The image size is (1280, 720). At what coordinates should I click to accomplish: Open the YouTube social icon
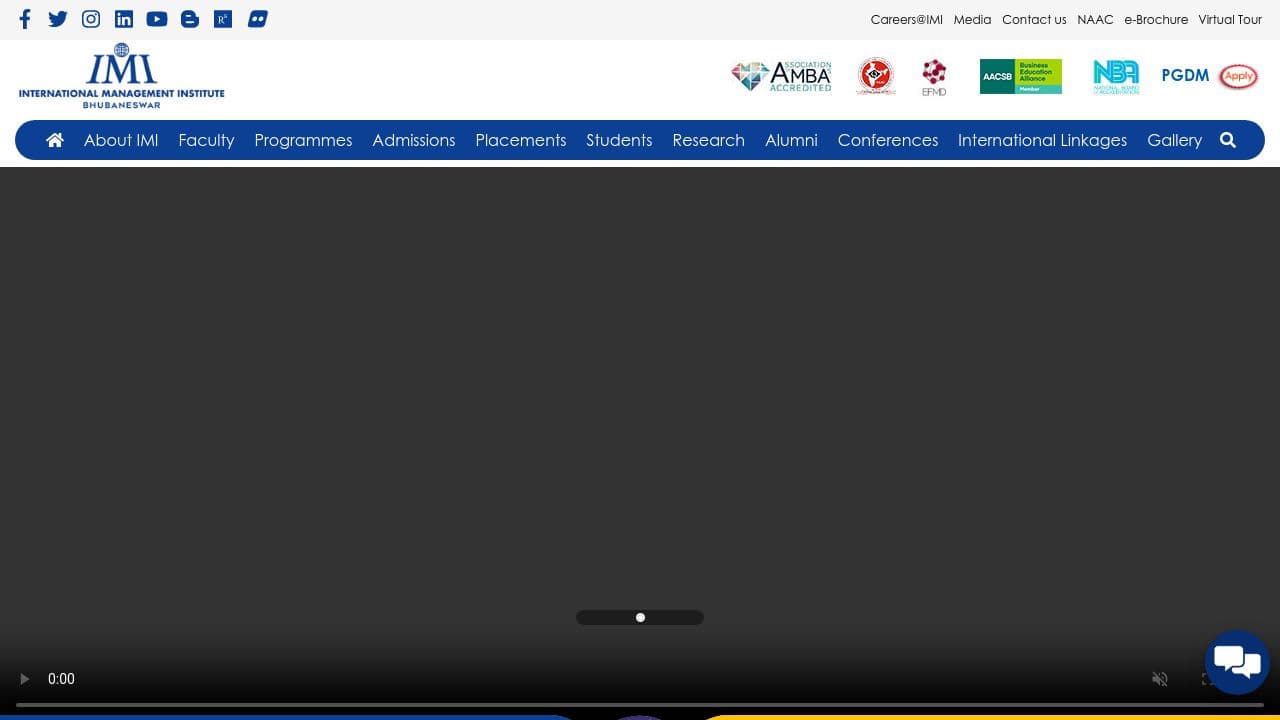coord(157,19)
